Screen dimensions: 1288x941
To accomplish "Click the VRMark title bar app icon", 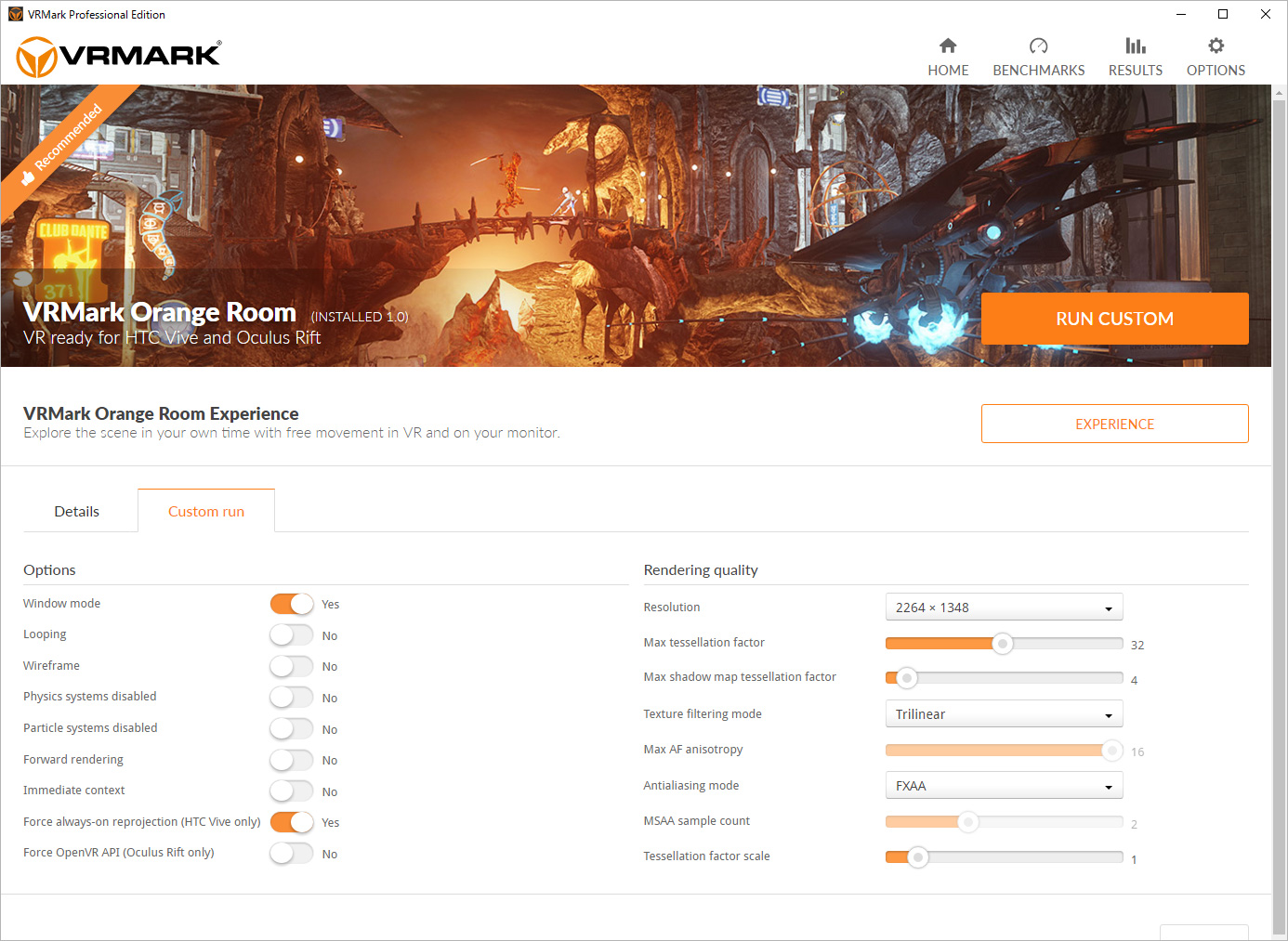I will pyautogui.click(x=15, y=14).
